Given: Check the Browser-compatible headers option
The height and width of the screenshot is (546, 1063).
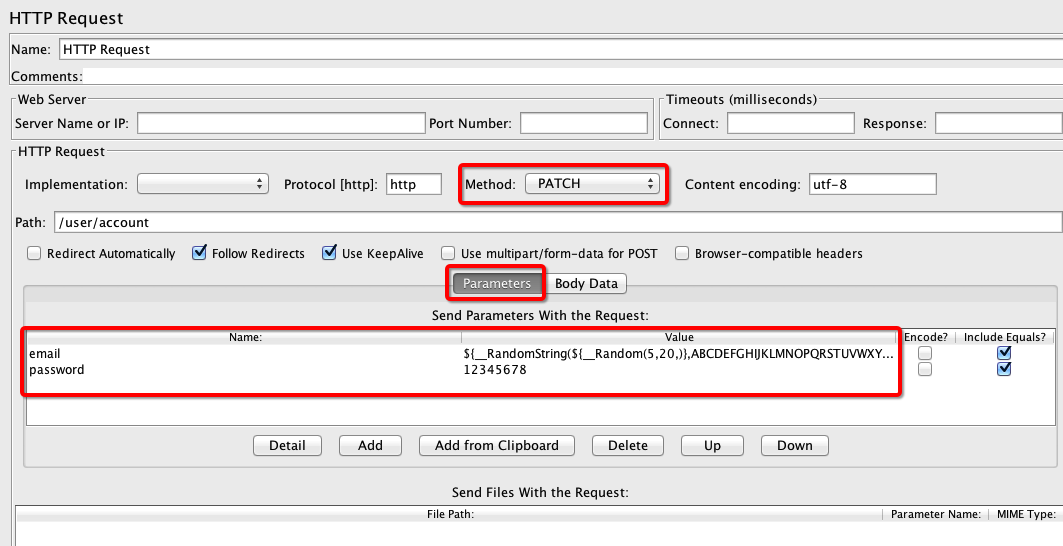Looking at the screenshot, I should tap(682, 254).
